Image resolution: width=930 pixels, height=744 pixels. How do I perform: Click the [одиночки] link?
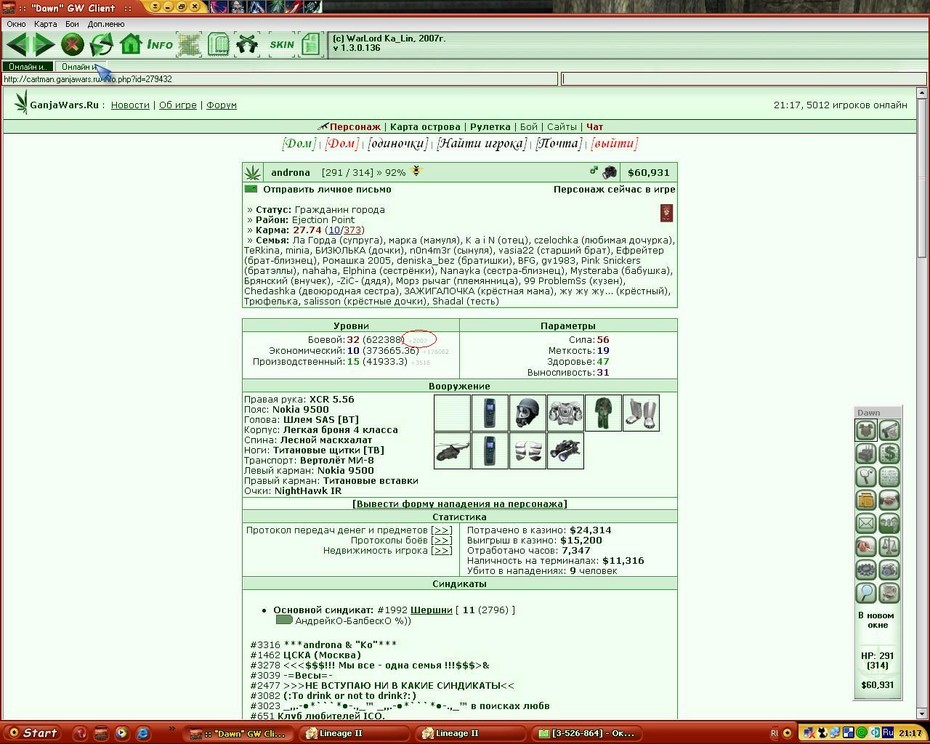(x=397, y=144)
